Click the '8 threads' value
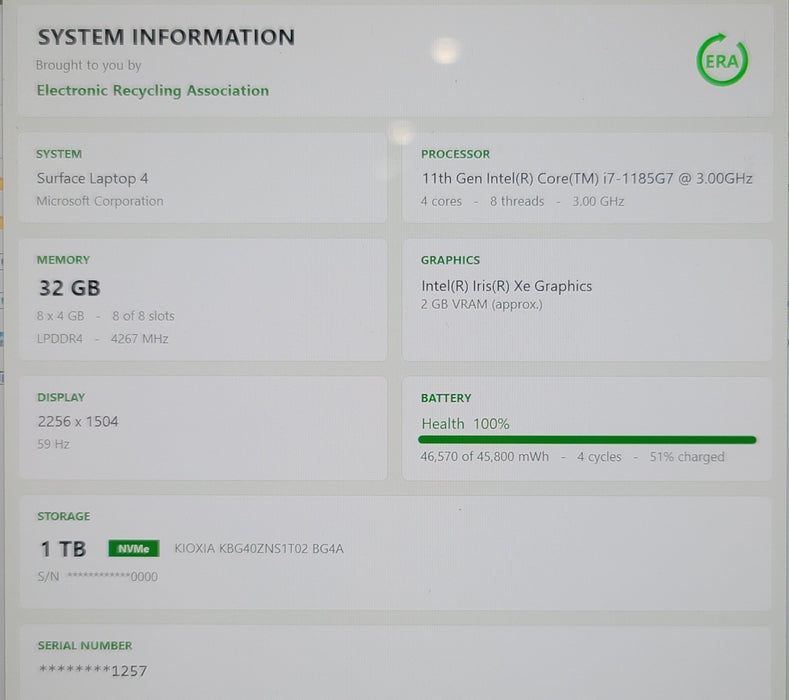Image resolution: width=789 pixels, height=700 pixels. [517, 201]
